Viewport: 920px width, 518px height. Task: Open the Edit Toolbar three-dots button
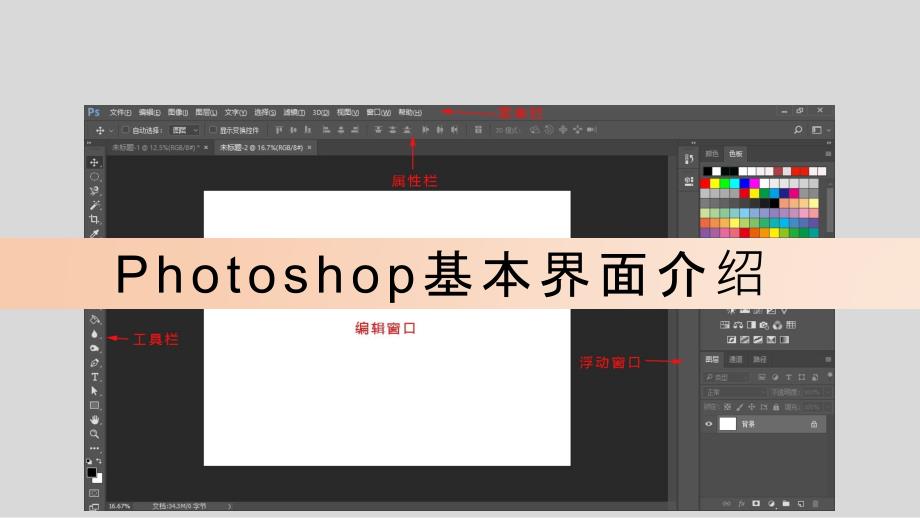94,448
